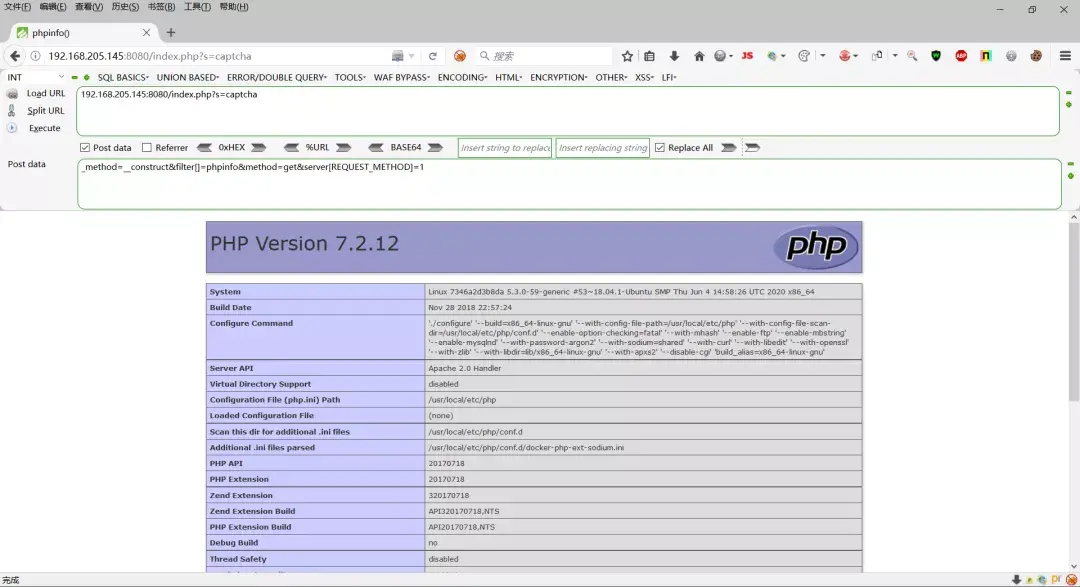Click the yellow-green 'n' extension icon
The width and height of the screenshot is (1080, 587).
click(x=986, y=56)
